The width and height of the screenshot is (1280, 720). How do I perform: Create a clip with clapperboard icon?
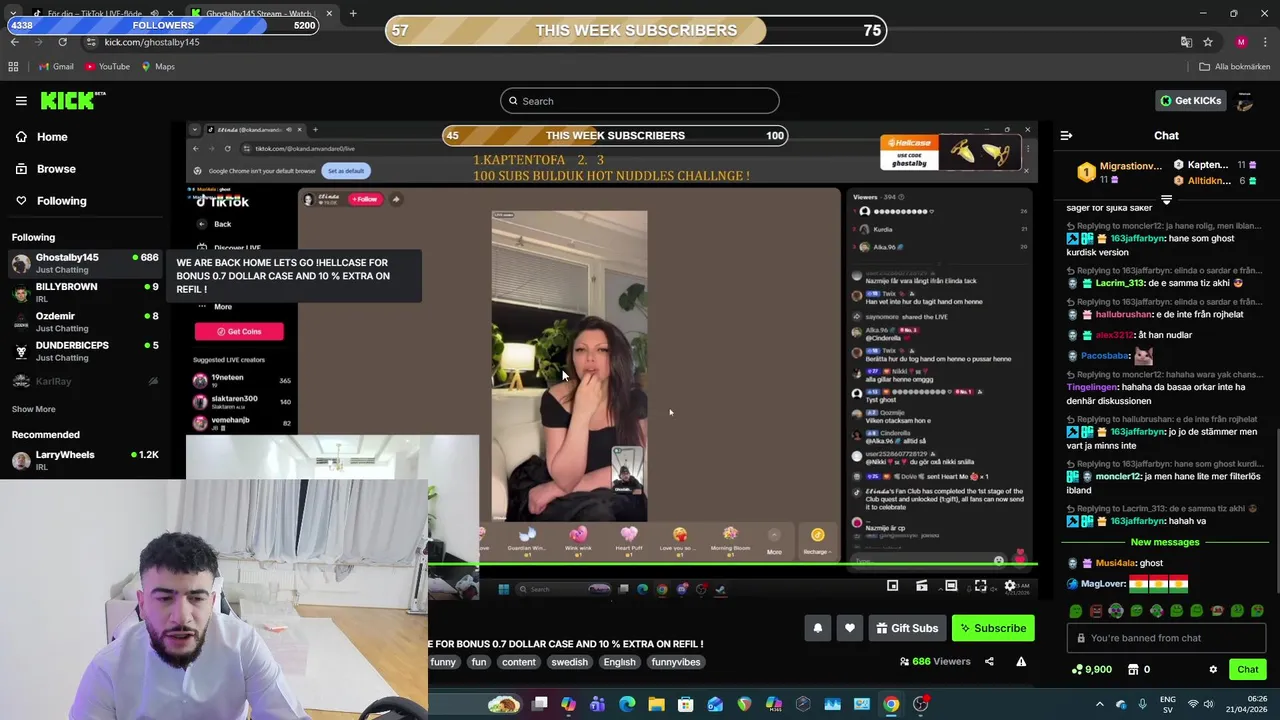point(922,586)
